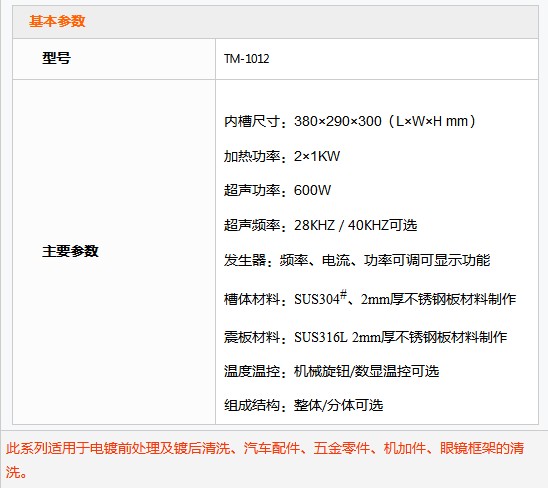Click the L×W×H mm unit text
The image size is (548, 488).
point(432,121)
